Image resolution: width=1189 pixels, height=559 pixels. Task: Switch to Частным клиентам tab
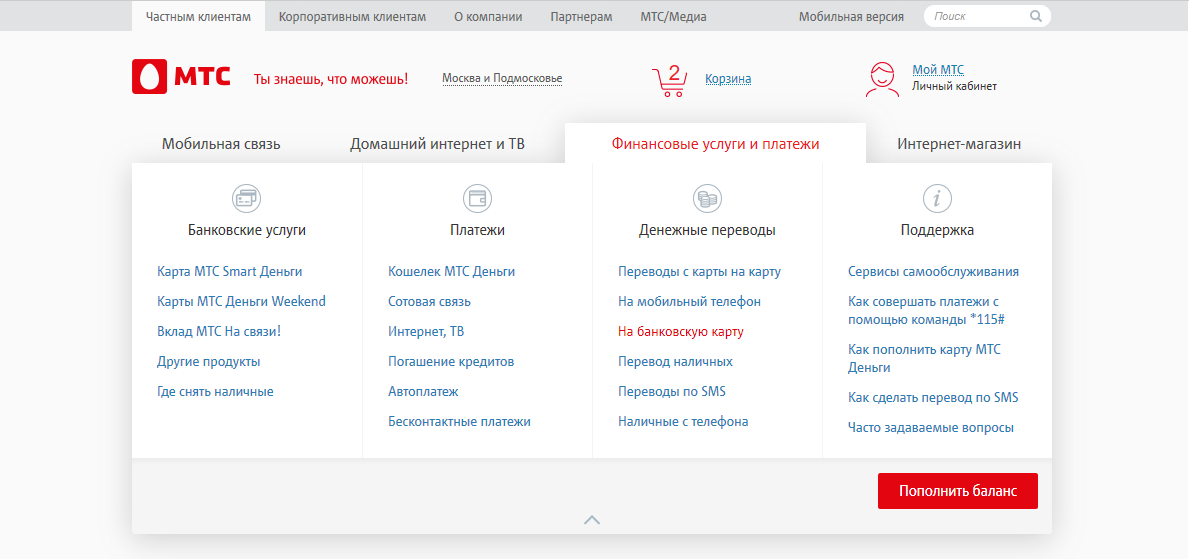click(x=199, y=16)
